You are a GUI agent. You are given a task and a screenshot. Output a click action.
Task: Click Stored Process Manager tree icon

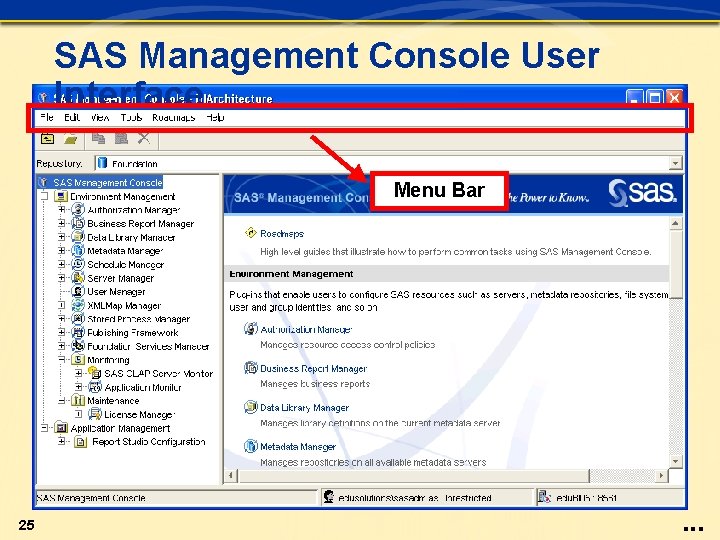[x=78, y=319]
